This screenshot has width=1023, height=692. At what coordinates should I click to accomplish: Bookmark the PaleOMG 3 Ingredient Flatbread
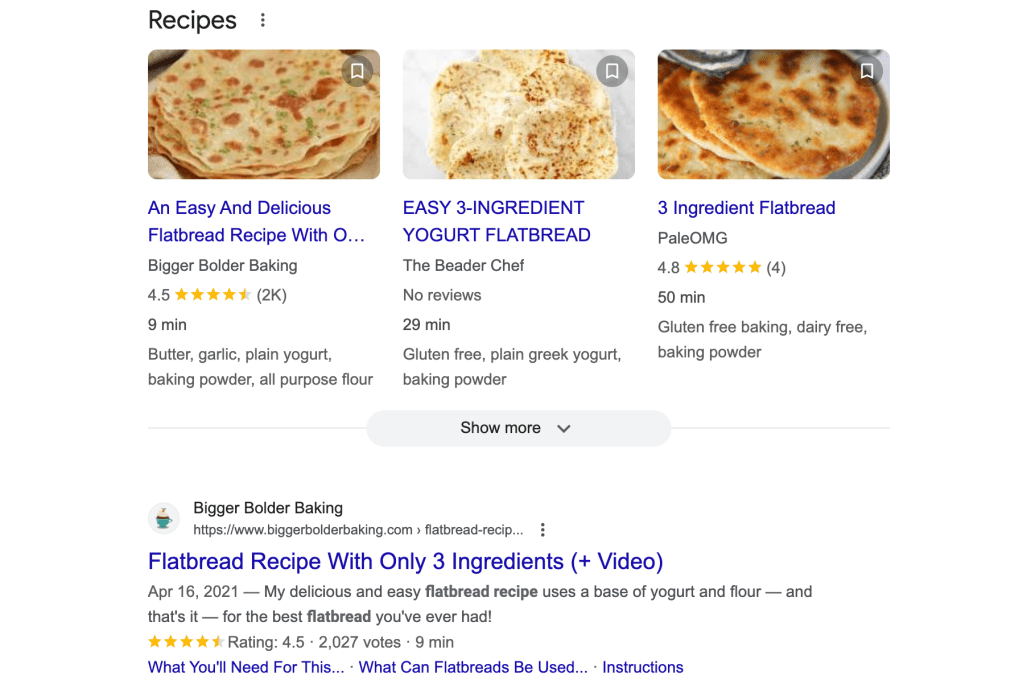(x=867, y=71)
